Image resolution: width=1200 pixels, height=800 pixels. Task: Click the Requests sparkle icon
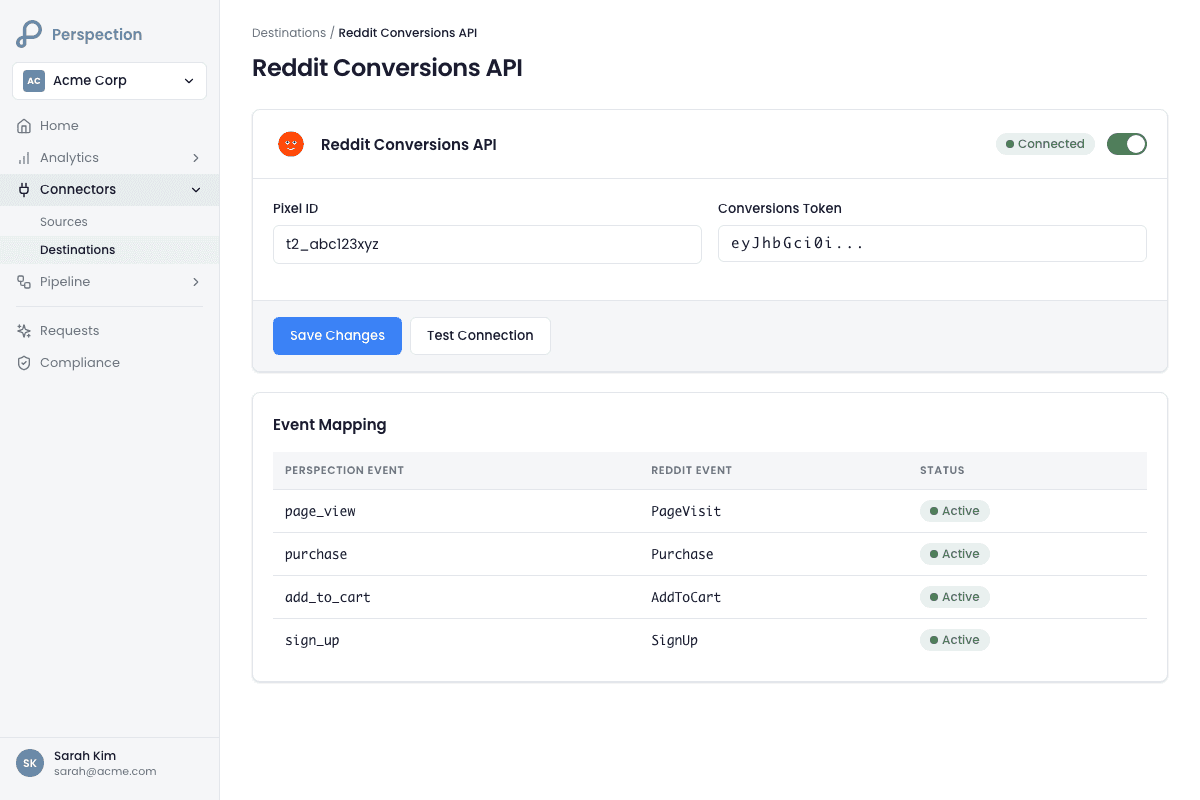pyautogui.click(x=24, y=331)
